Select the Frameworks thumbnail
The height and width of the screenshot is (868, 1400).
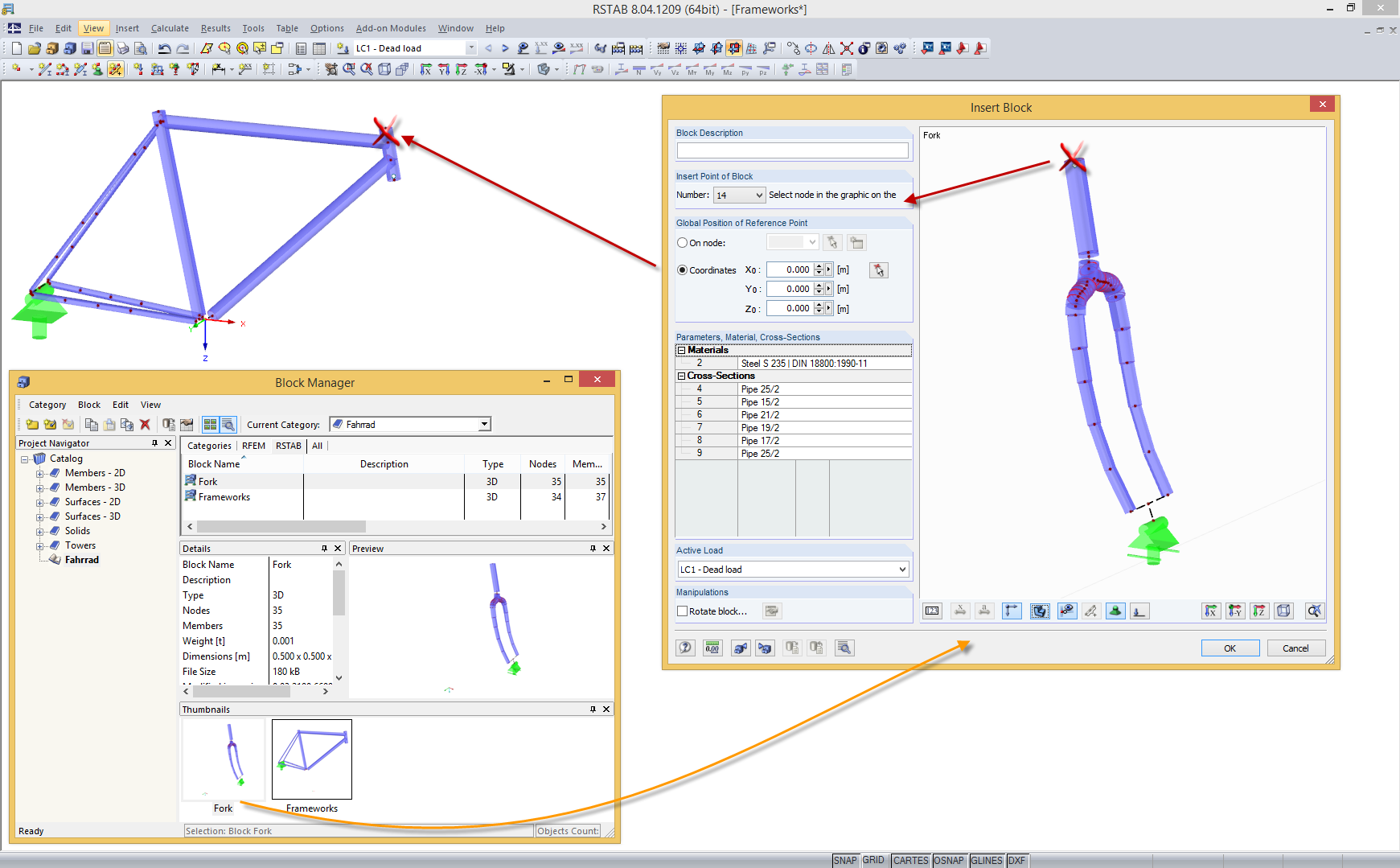(312, 759)
